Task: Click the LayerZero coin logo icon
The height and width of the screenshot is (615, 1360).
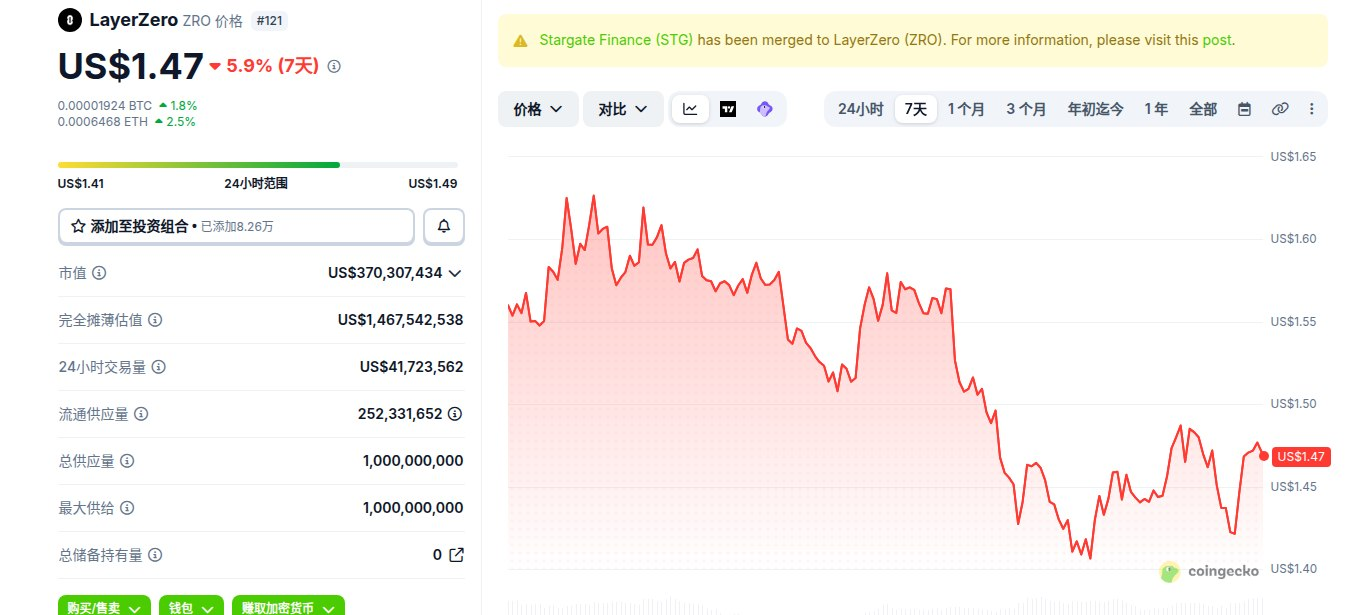Action: click(69, 20)
